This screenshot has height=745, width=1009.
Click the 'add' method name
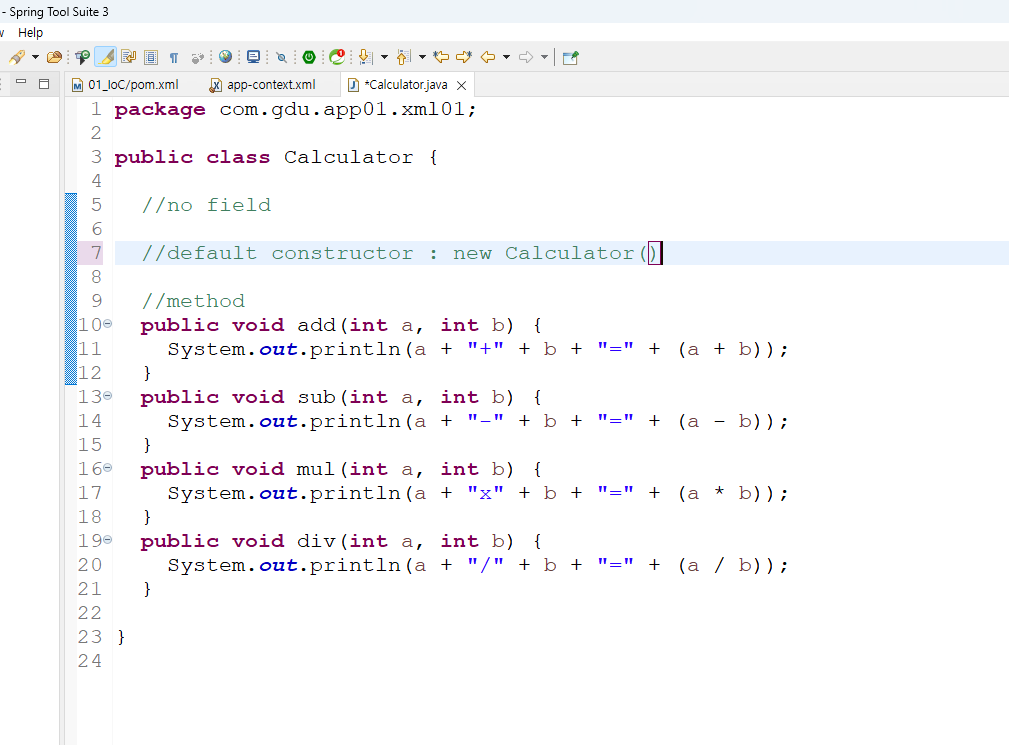(x=316, y=326)
